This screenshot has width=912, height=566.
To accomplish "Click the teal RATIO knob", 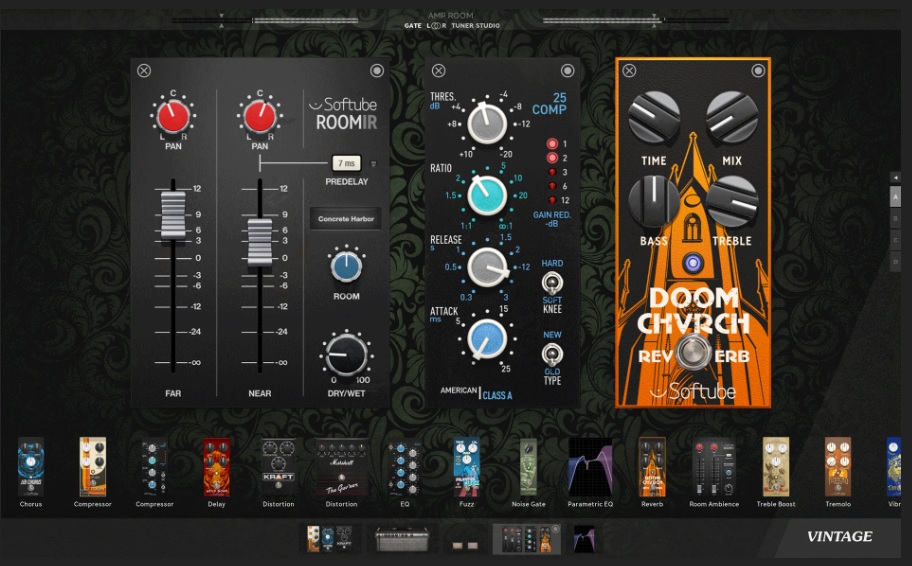I will point(487,195).
